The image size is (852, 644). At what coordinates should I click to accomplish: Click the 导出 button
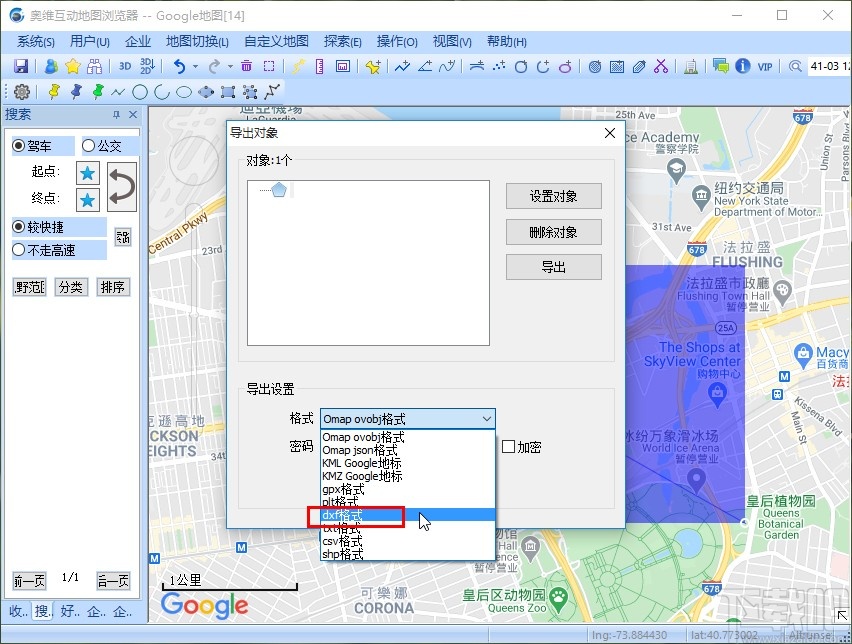[553, 267]
